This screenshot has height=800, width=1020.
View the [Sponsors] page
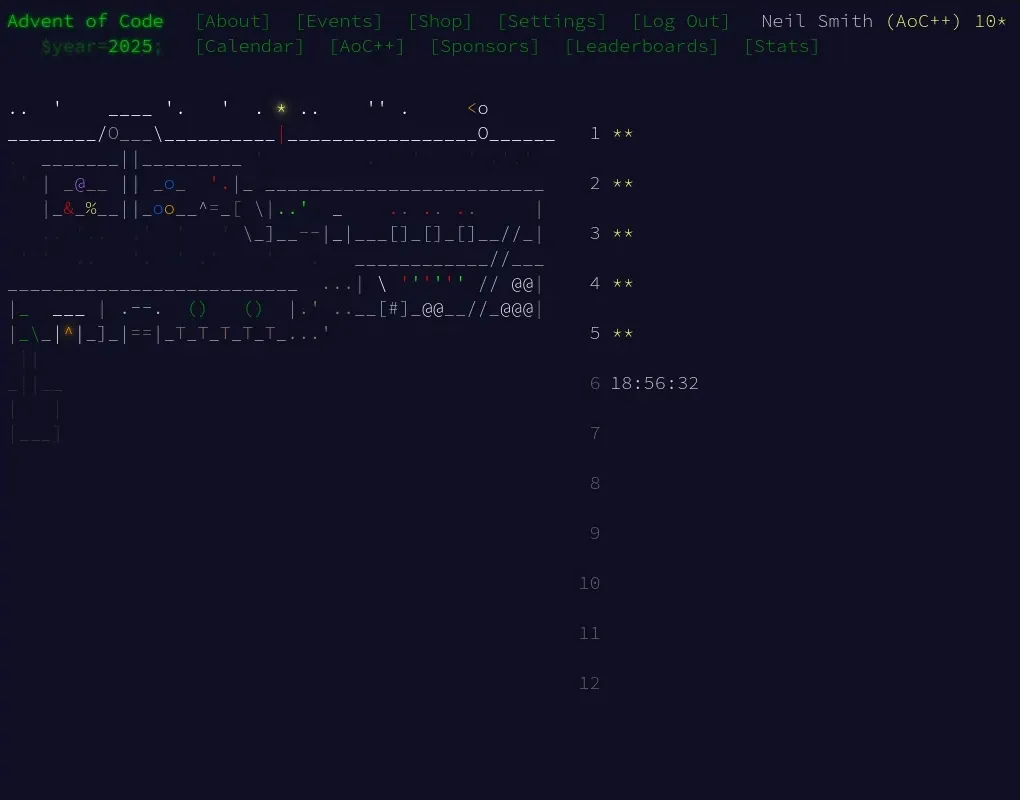484,46
